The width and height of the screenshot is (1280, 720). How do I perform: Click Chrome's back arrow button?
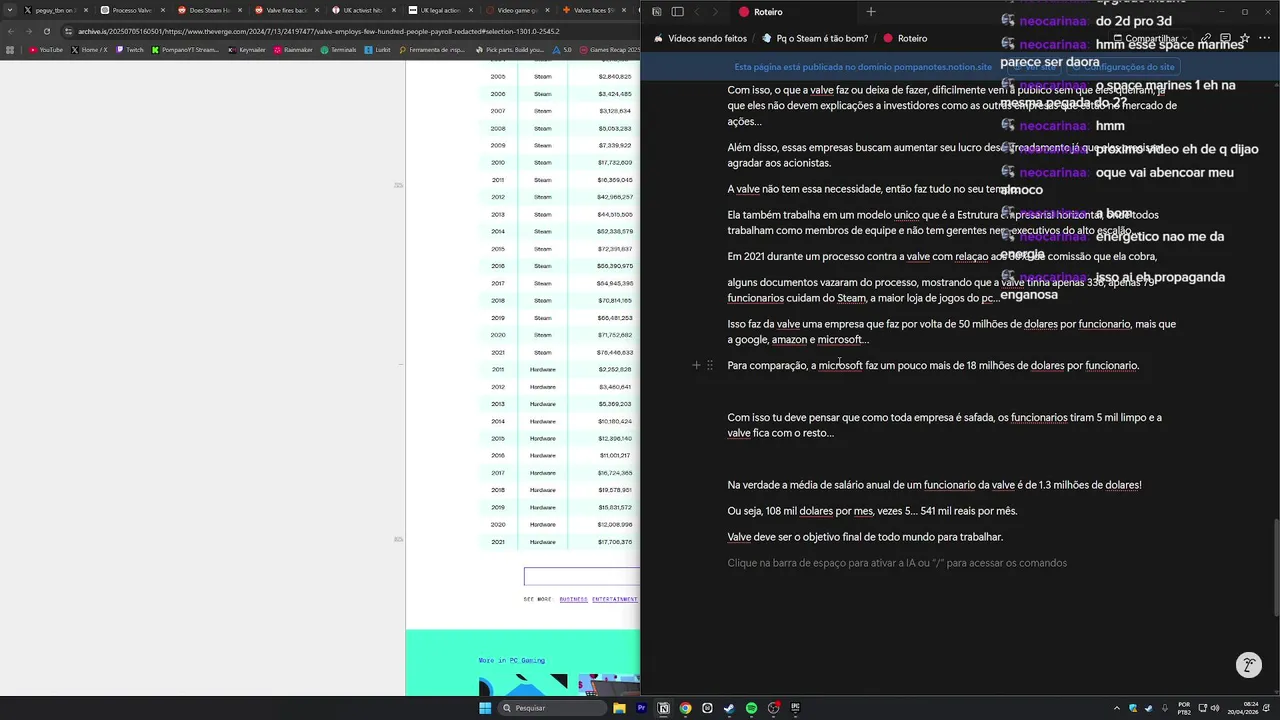(10, 31)
